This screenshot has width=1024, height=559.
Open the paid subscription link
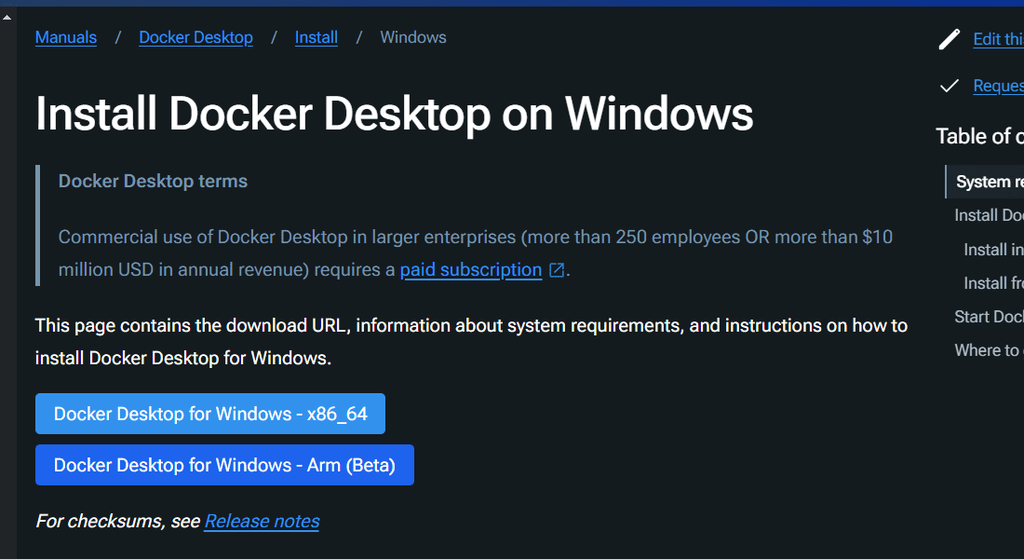(471, 270)
